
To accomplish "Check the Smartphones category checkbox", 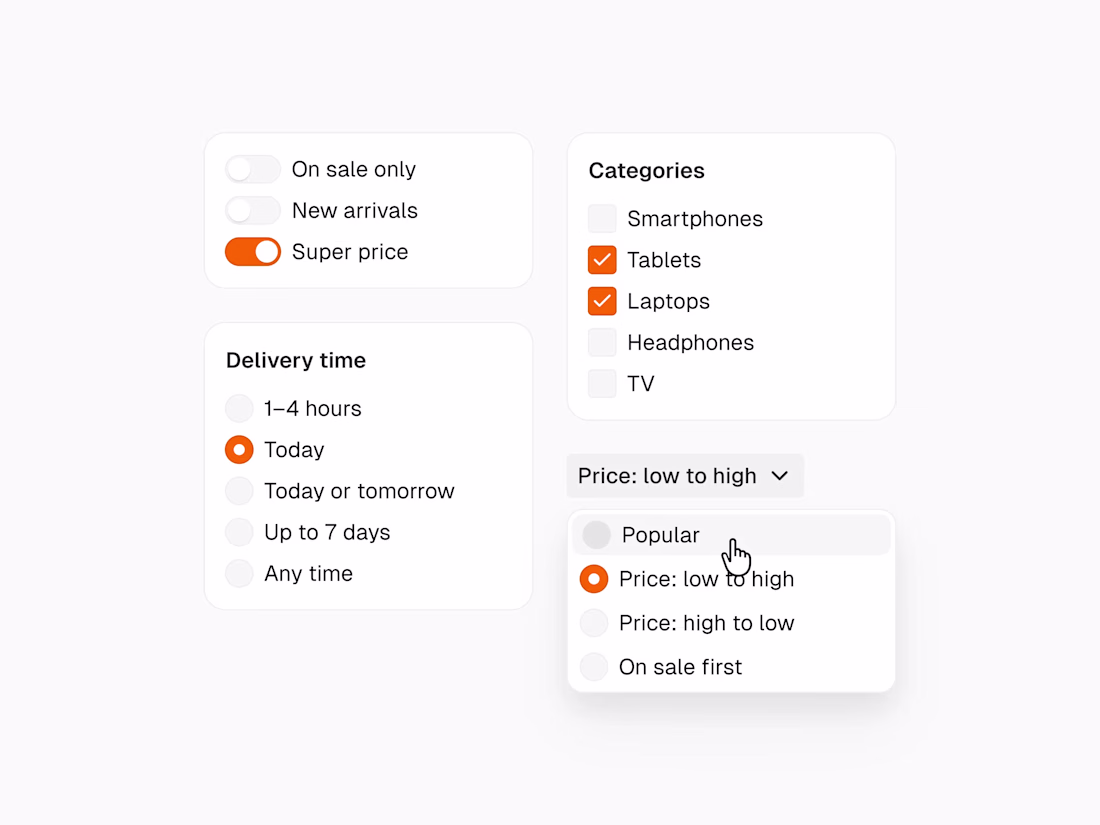I will [602, 219].
